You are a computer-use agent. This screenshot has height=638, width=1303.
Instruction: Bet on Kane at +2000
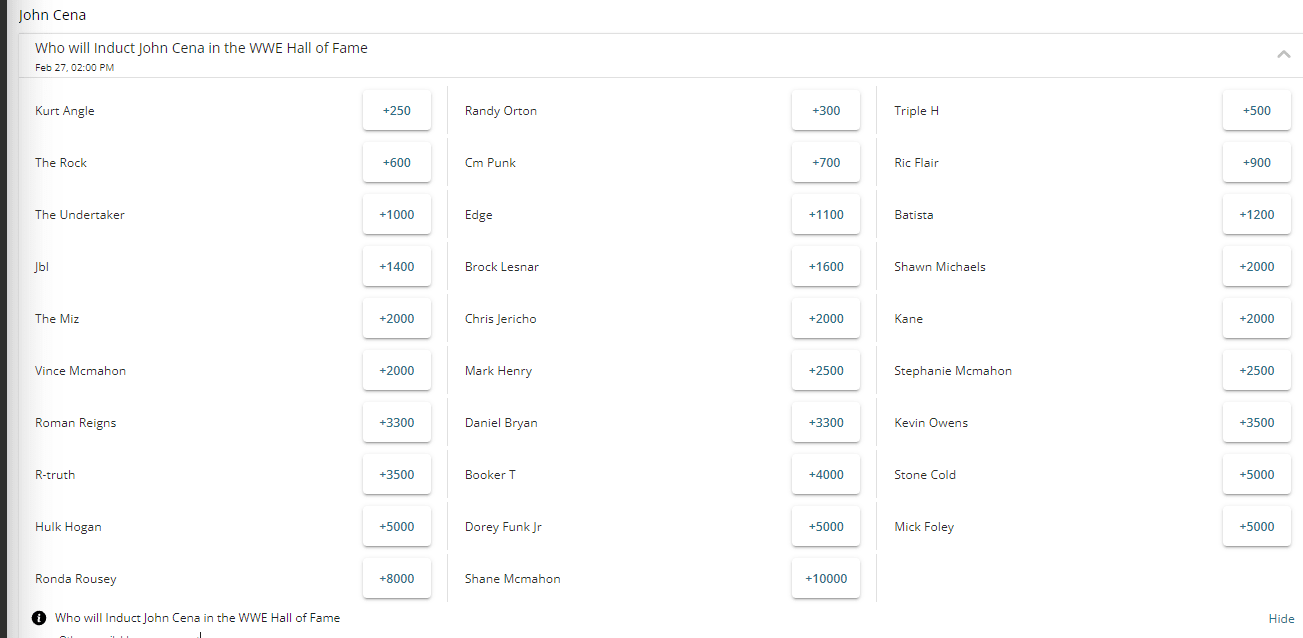coord(1257,319)
